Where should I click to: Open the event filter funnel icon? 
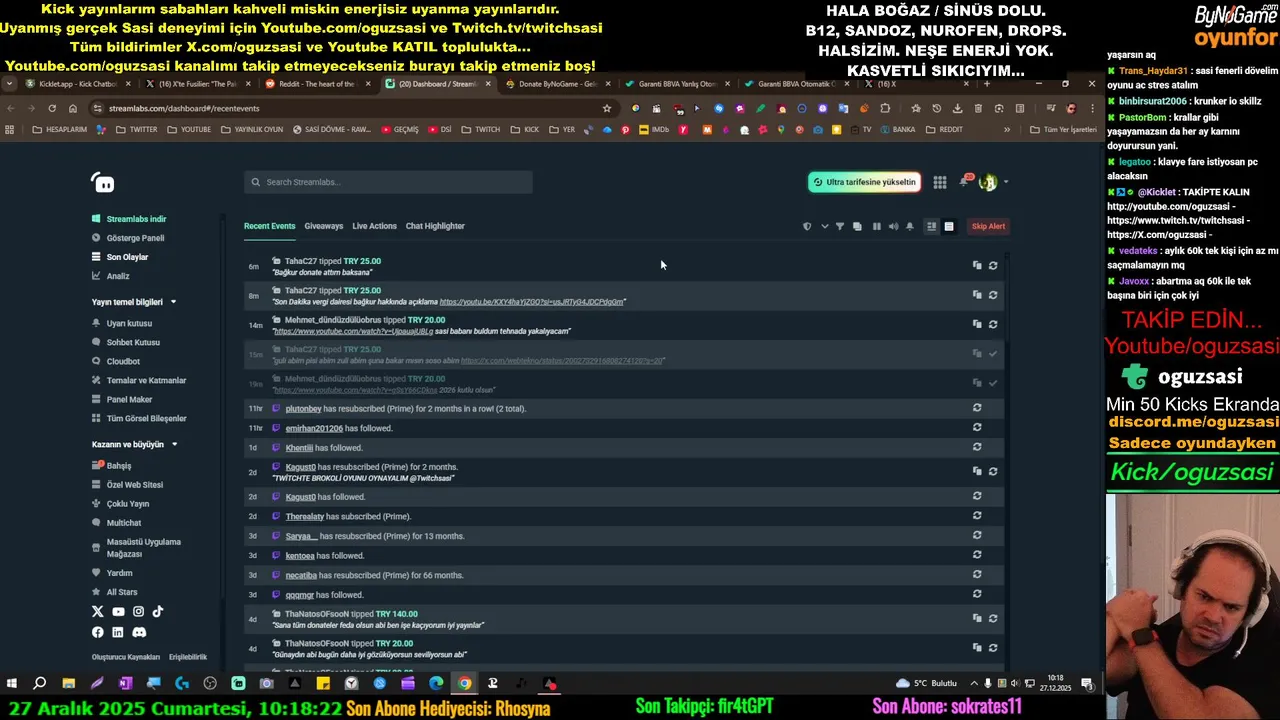click(840, 226)
